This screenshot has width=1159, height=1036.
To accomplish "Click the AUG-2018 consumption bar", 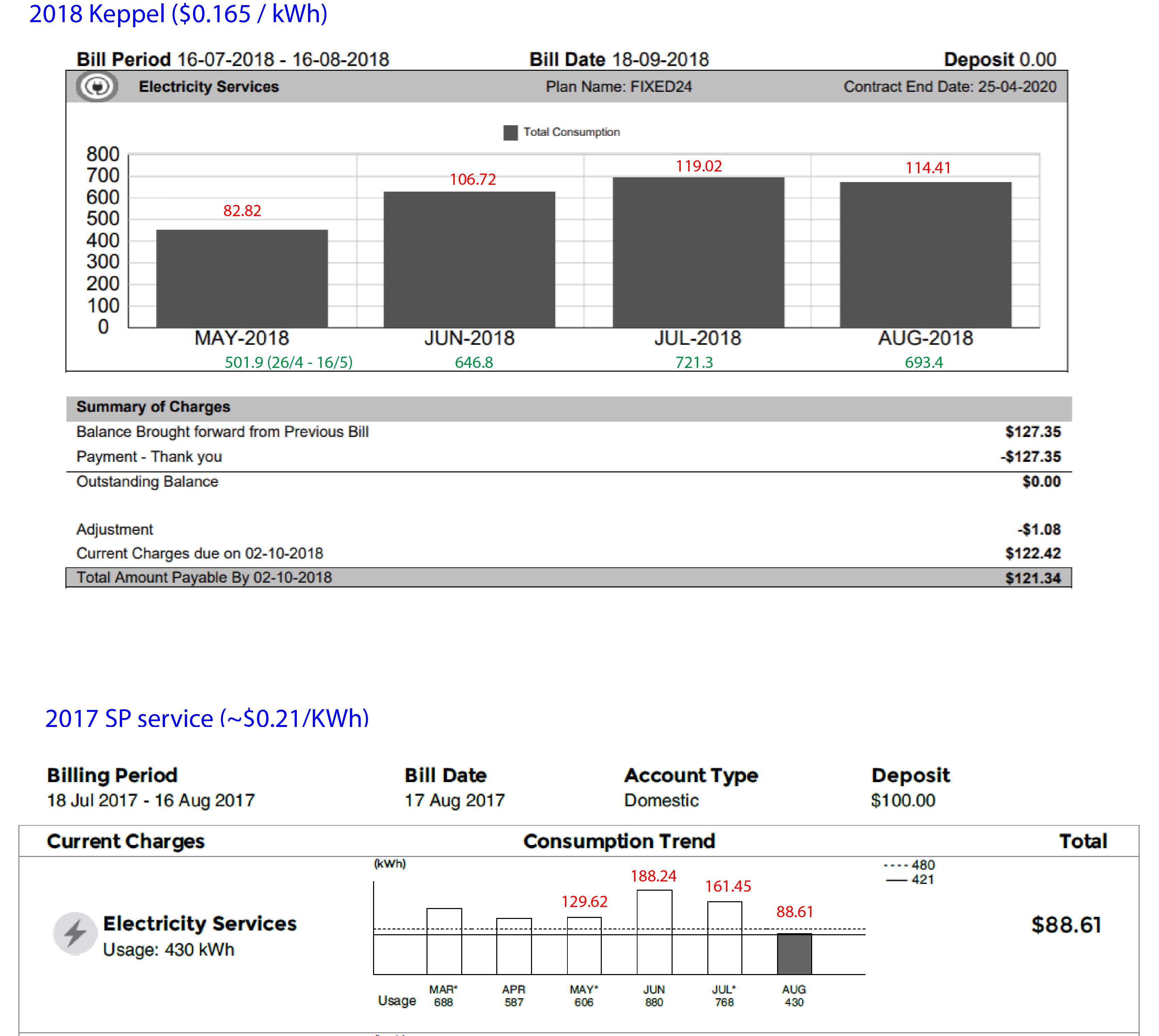I will [925, 255].
